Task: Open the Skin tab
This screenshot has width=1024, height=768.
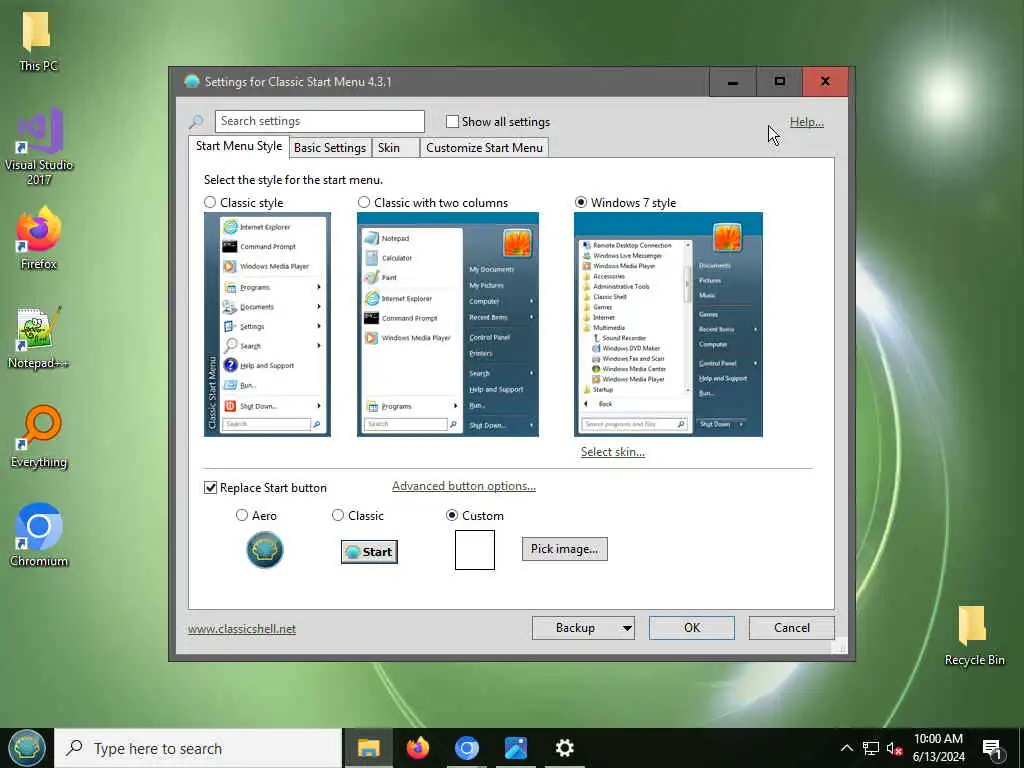Action: 395,148
